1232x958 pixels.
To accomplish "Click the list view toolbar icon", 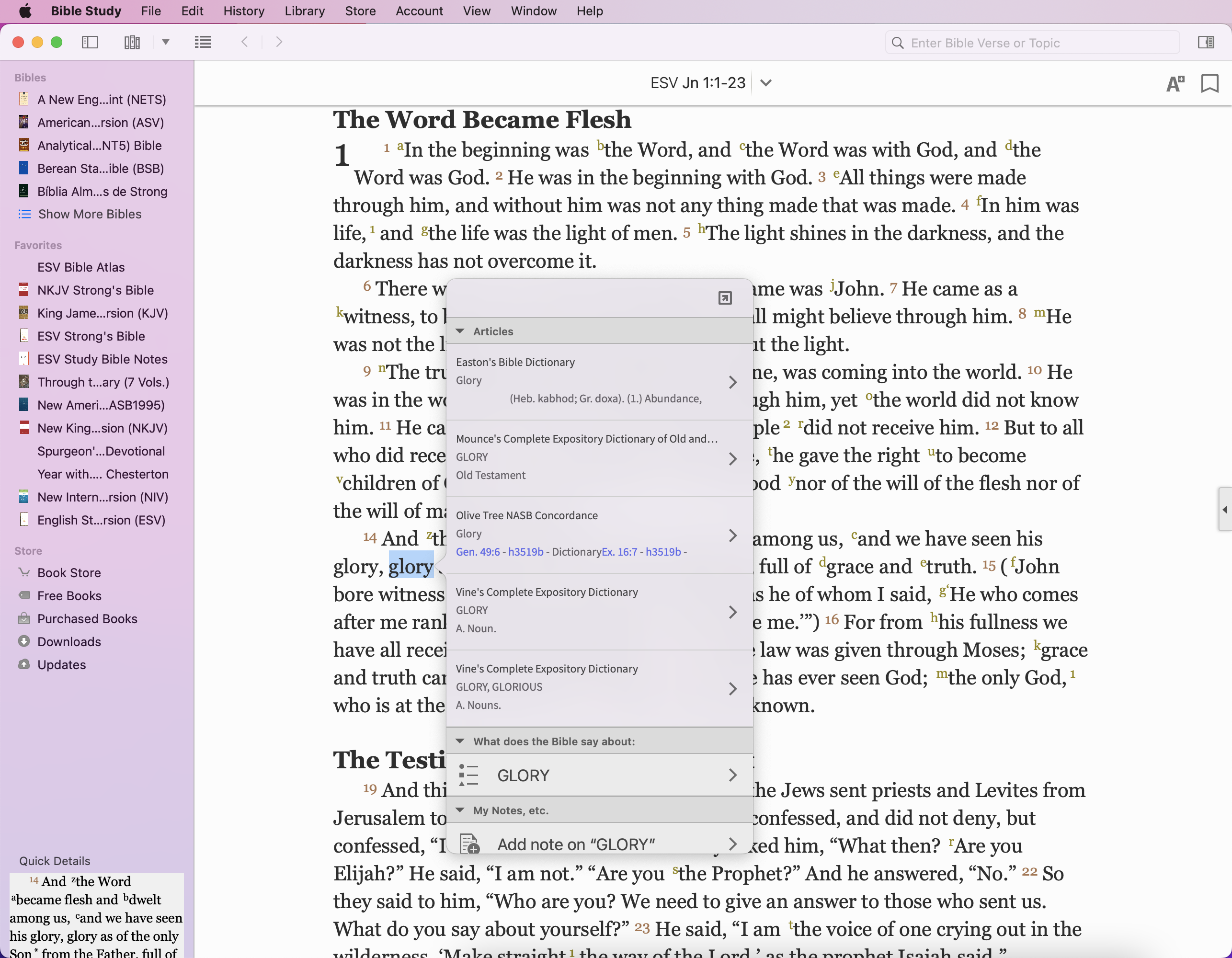I will [203, 42].
